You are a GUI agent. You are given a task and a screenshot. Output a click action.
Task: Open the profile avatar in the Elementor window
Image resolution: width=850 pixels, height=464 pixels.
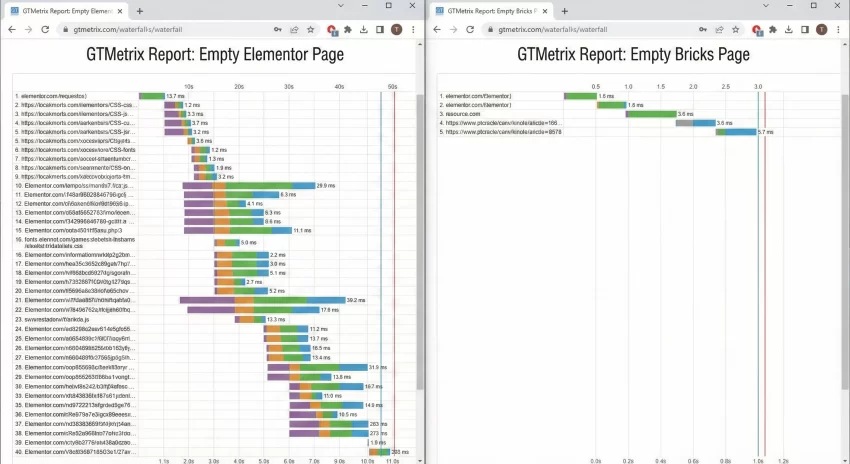coord(397,29)
